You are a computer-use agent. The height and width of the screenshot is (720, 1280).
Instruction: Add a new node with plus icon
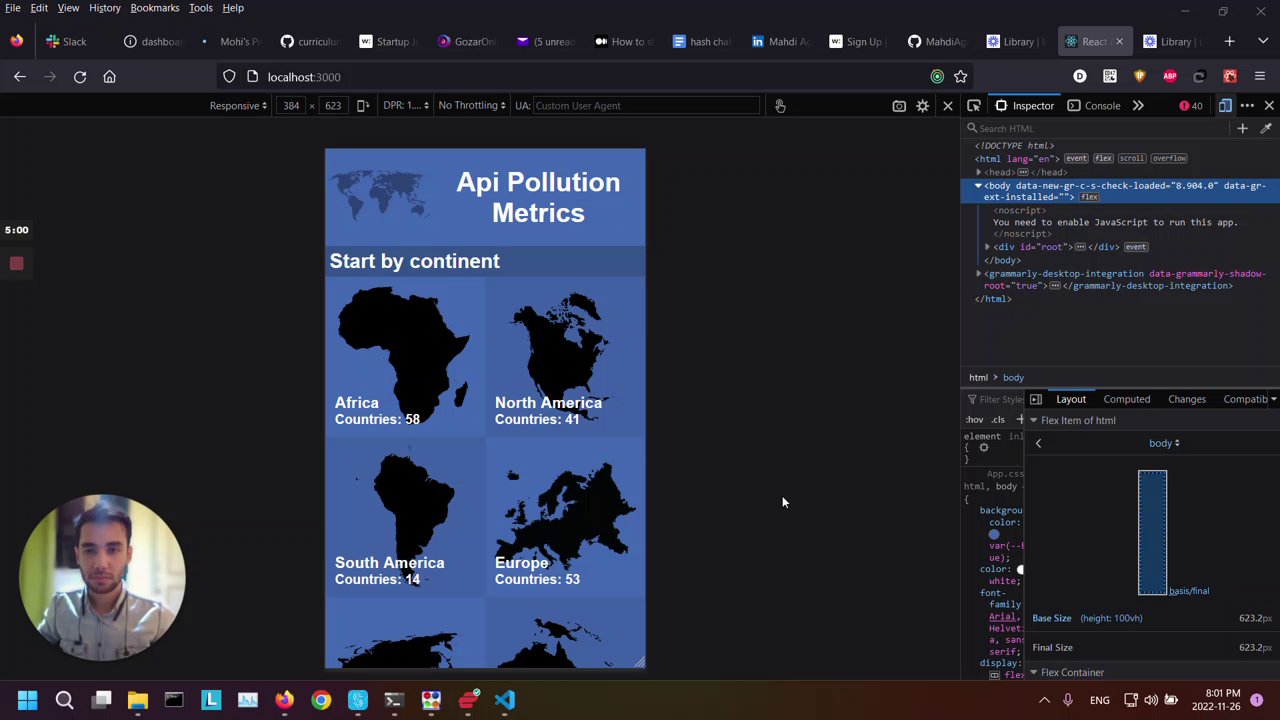1242,128
